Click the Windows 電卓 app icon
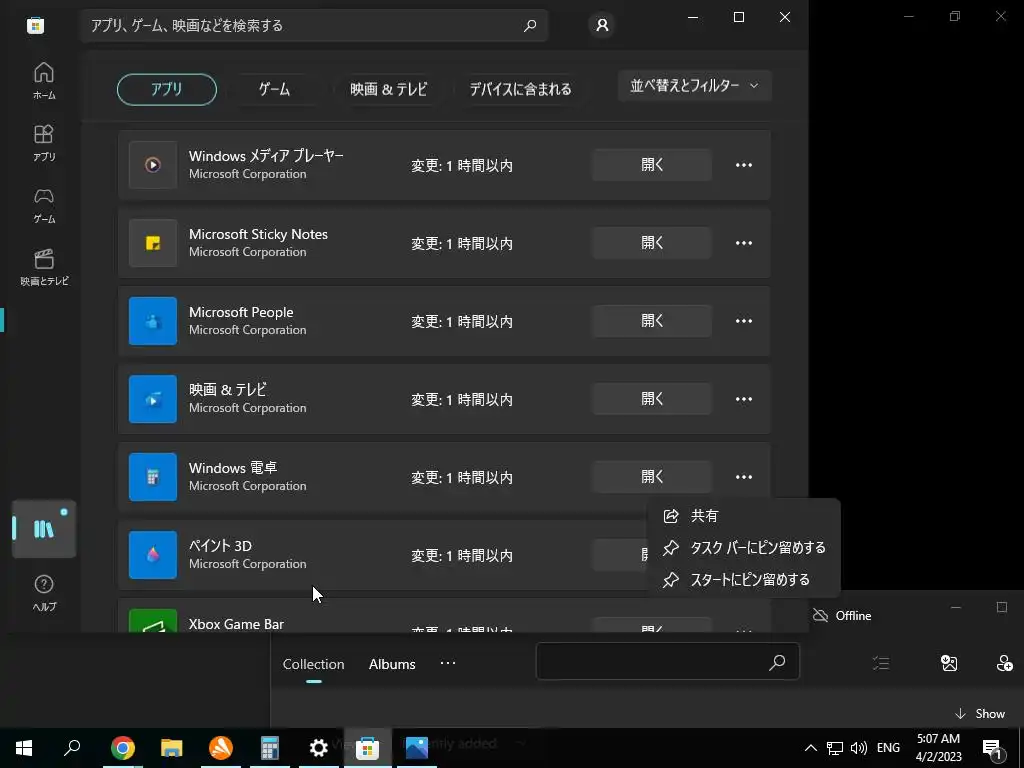Viewport: 1024px width, 768px height. click(153, 477)
